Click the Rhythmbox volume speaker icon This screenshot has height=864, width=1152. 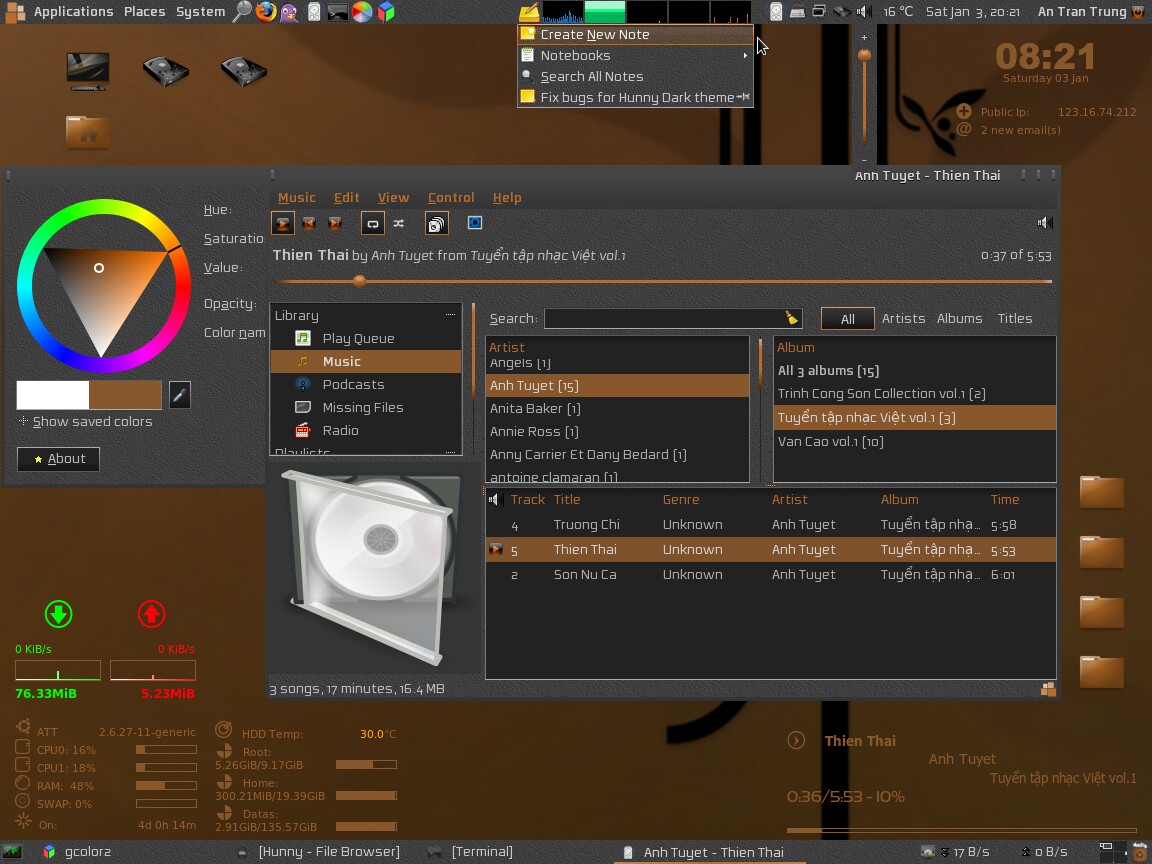point(1045,223)
